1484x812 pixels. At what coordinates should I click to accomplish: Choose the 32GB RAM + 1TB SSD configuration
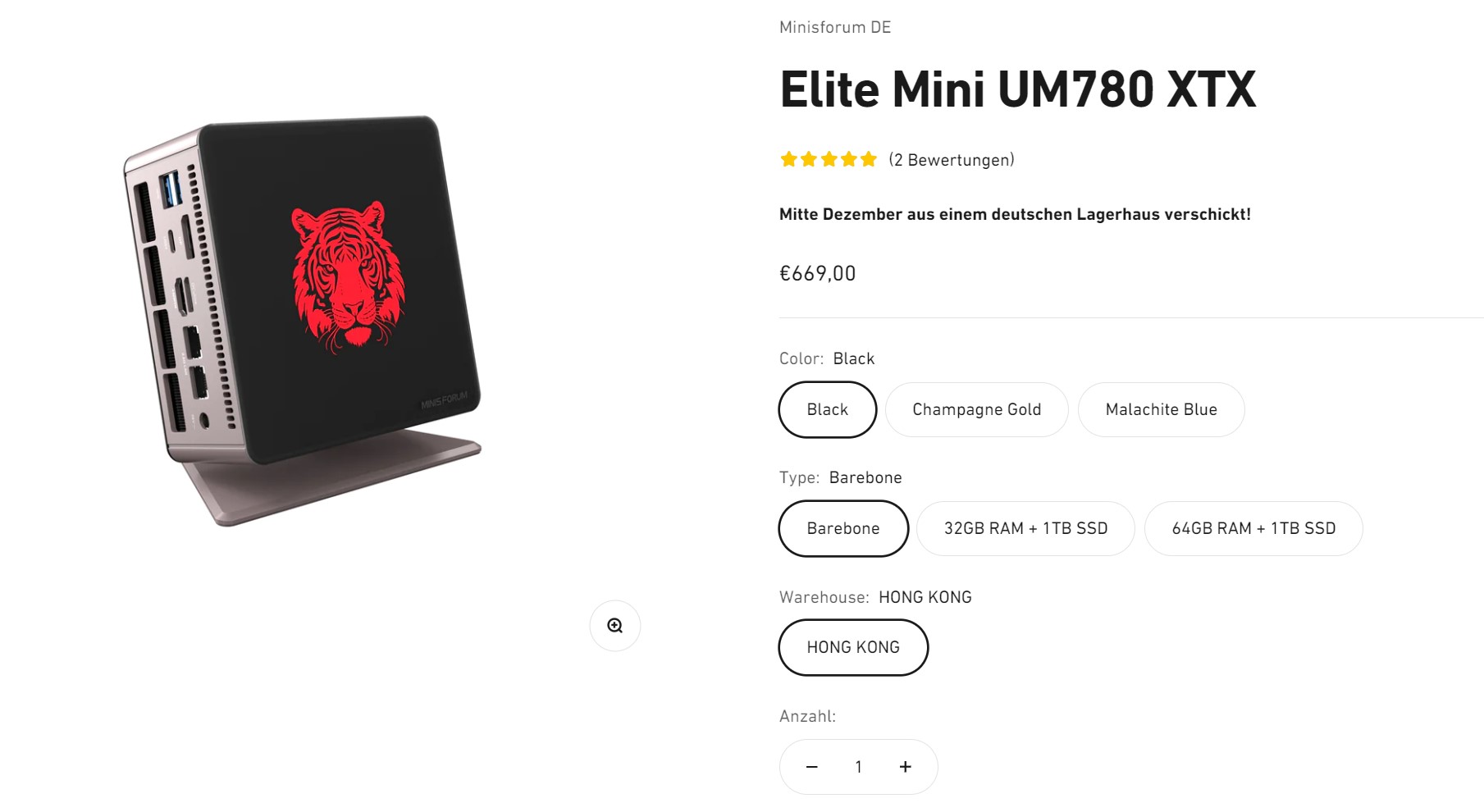coord(1025,528)
